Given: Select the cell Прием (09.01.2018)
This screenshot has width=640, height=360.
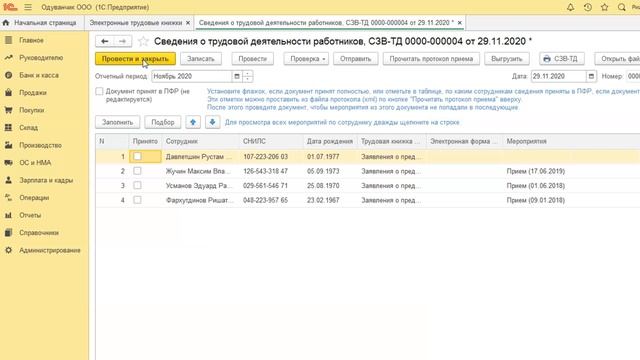Looking at the screenshot, I should click(536, 200).
